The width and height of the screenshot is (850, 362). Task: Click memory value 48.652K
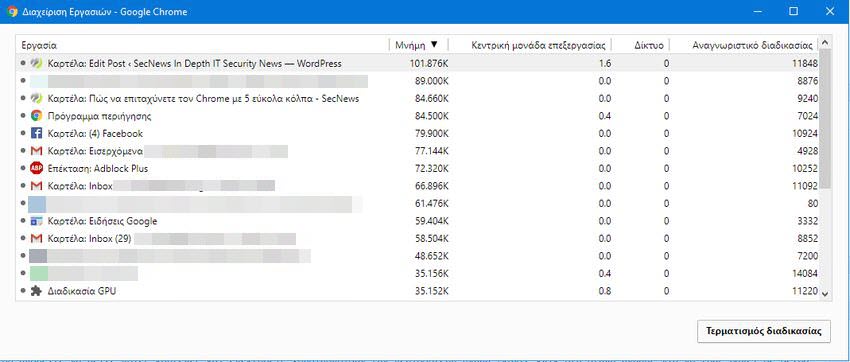(x=432, y=256)
